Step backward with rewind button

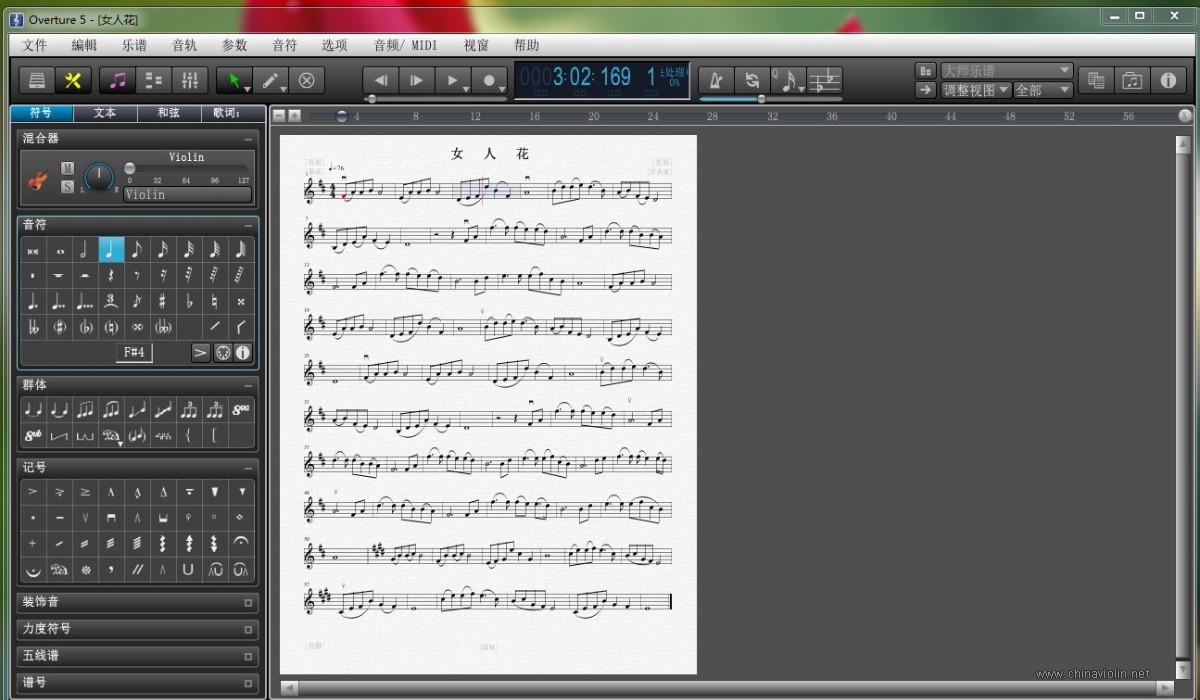381,81
